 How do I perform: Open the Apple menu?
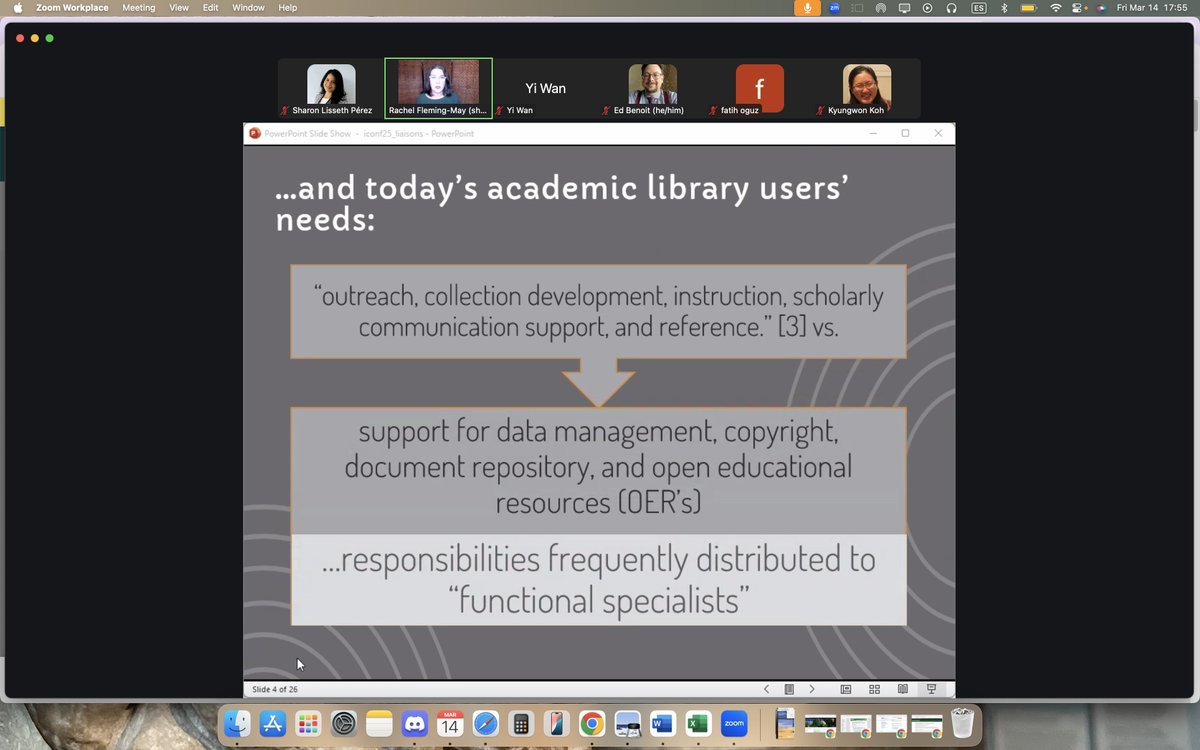click(17, 8)
